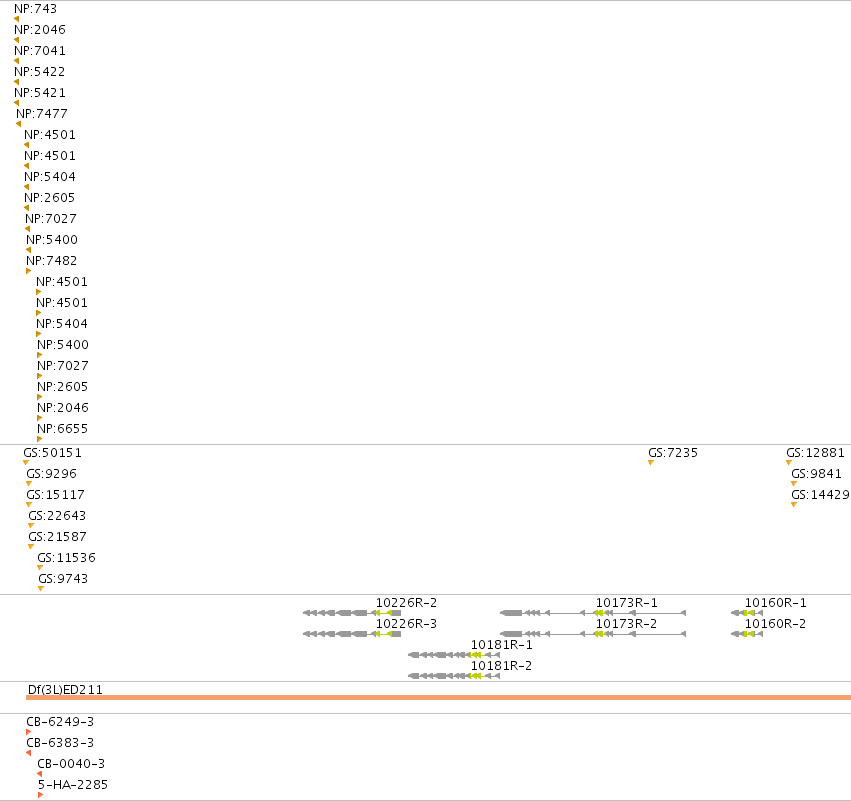This screenshot has width=851, height=801.
Task: Open the 10173R-1 gene model glyph
Action: pyautogui.click(x=593, y=613)
